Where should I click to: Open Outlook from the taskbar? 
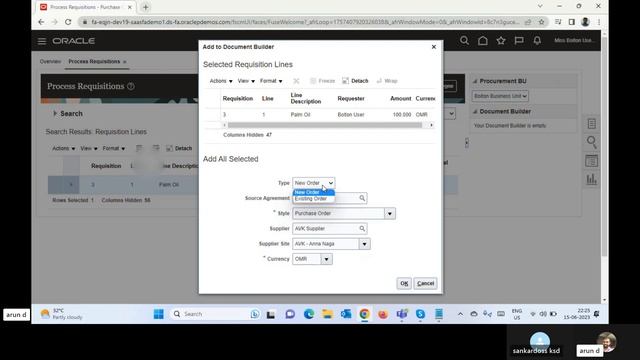click(x=346, y=314)
